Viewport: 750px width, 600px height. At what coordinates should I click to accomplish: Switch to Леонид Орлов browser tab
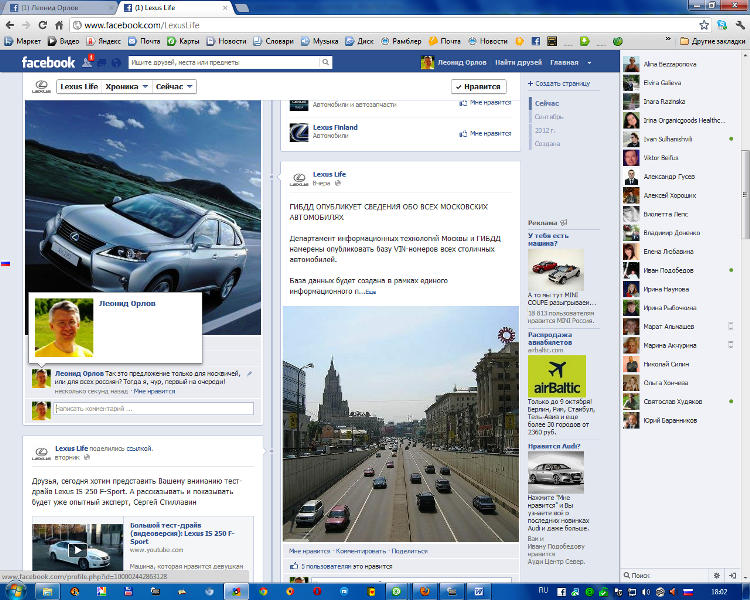coord(61,8)
